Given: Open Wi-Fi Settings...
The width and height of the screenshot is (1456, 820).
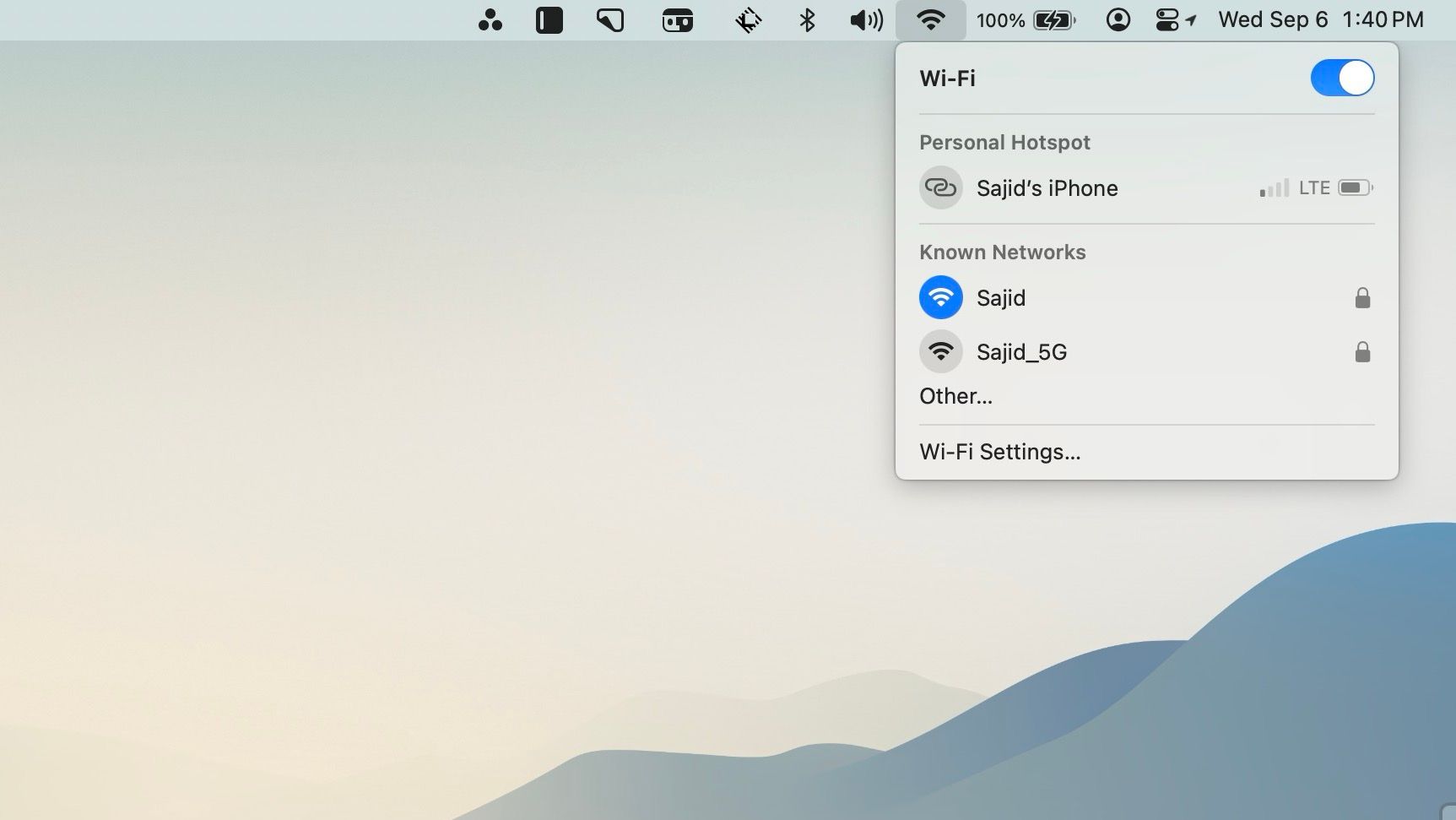Looking at the screenshot, I should pyautogui.click(x=999, y=452).
